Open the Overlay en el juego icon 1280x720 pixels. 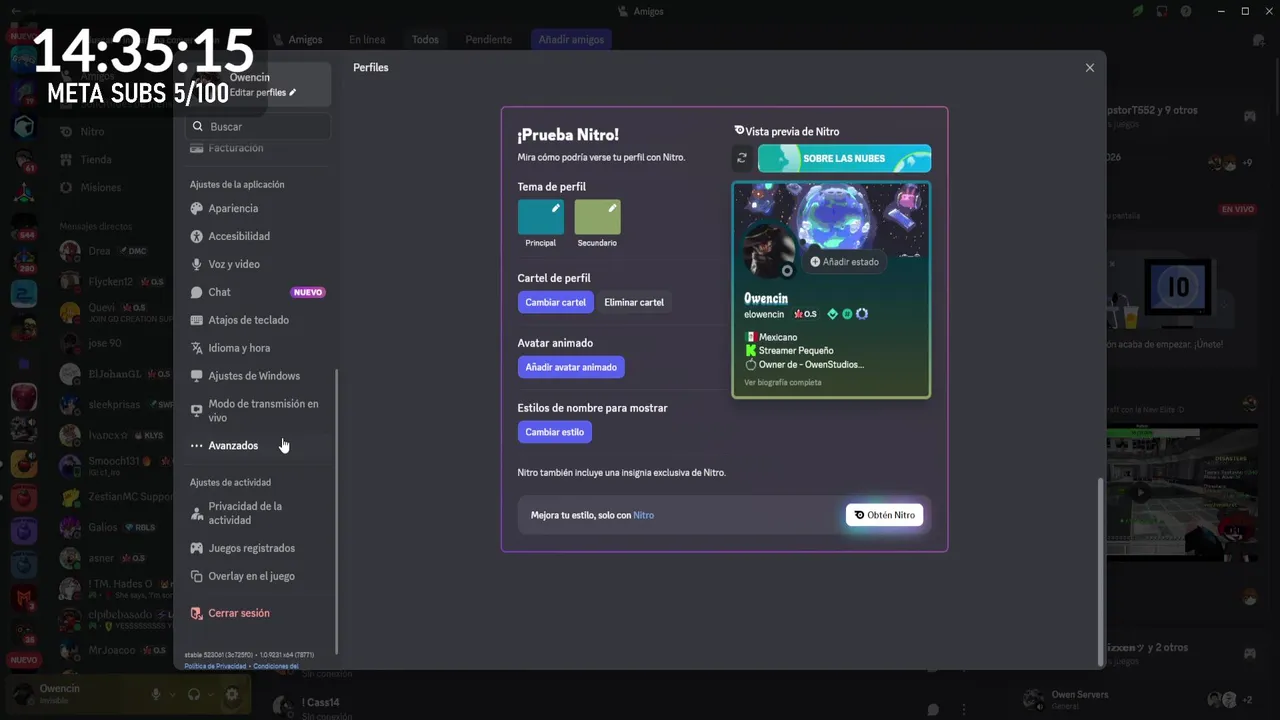tap(197, 576)
